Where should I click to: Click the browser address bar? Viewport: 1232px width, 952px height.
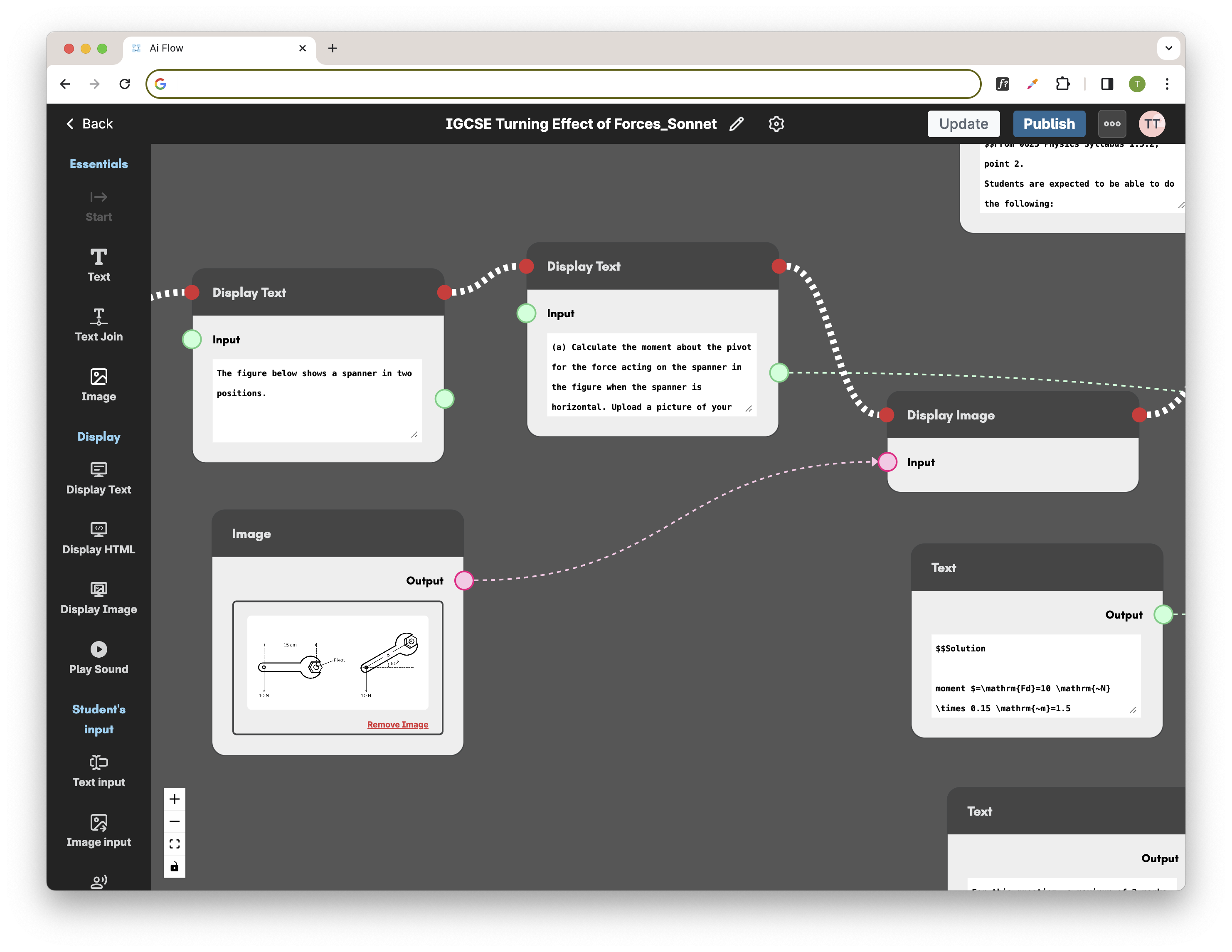coord(563,84)
